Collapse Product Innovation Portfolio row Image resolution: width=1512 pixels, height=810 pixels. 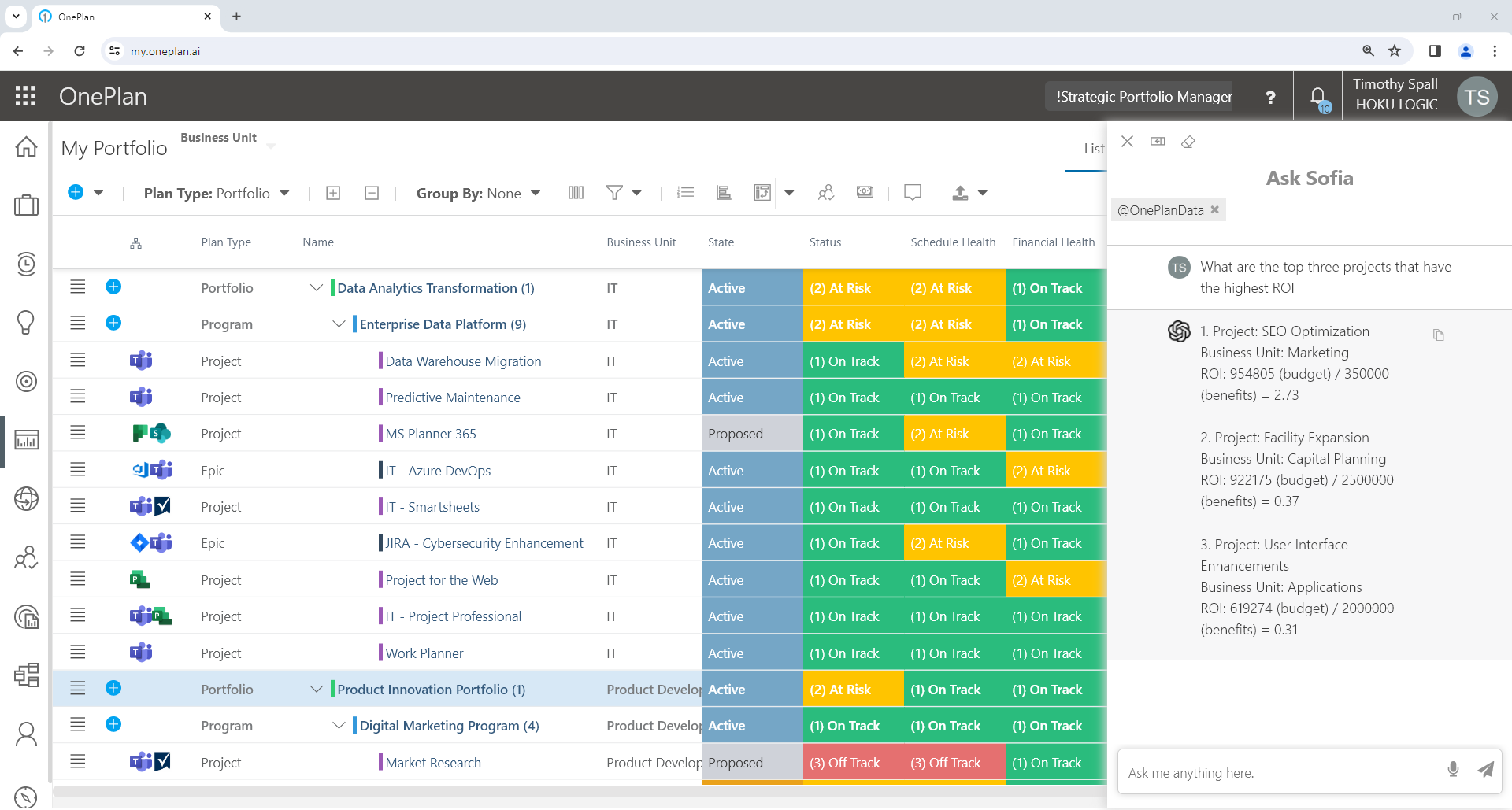(x=317, y=690)
